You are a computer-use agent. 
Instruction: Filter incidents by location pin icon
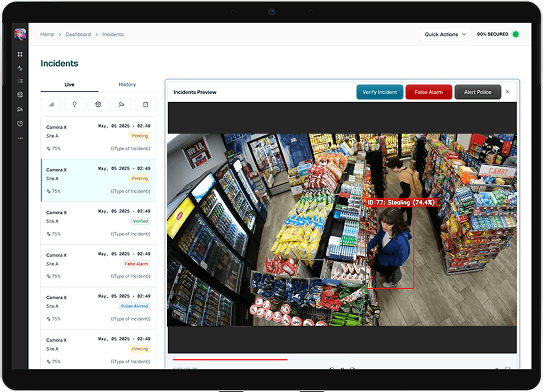[x=74, y=104]
